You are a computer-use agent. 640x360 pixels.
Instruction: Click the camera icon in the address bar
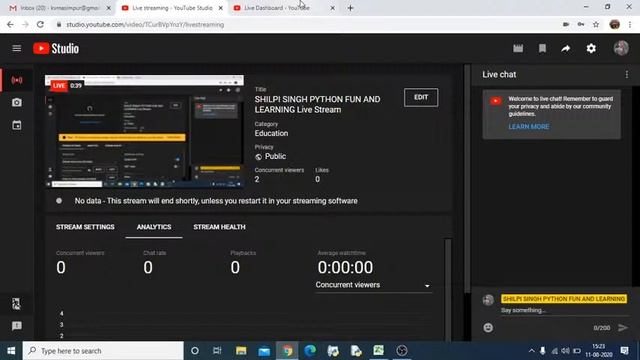tap(566, 24)
